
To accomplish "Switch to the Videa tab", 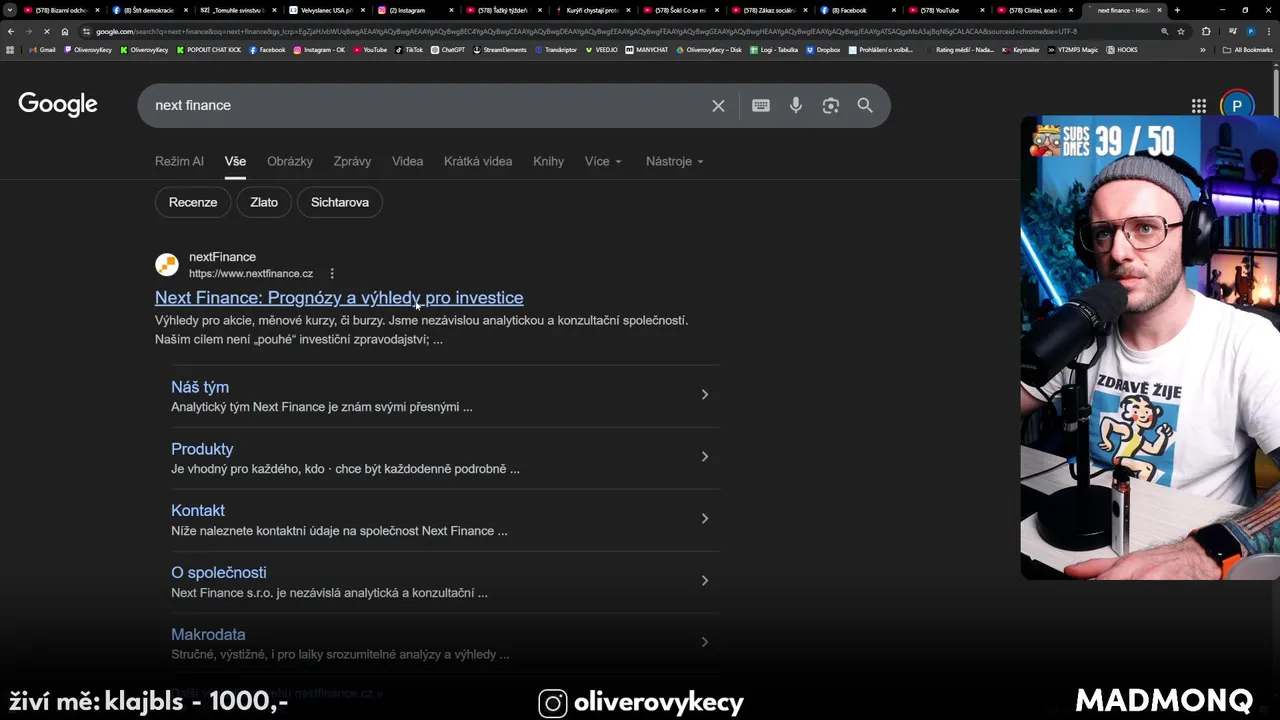I will (x=408, y=161).
